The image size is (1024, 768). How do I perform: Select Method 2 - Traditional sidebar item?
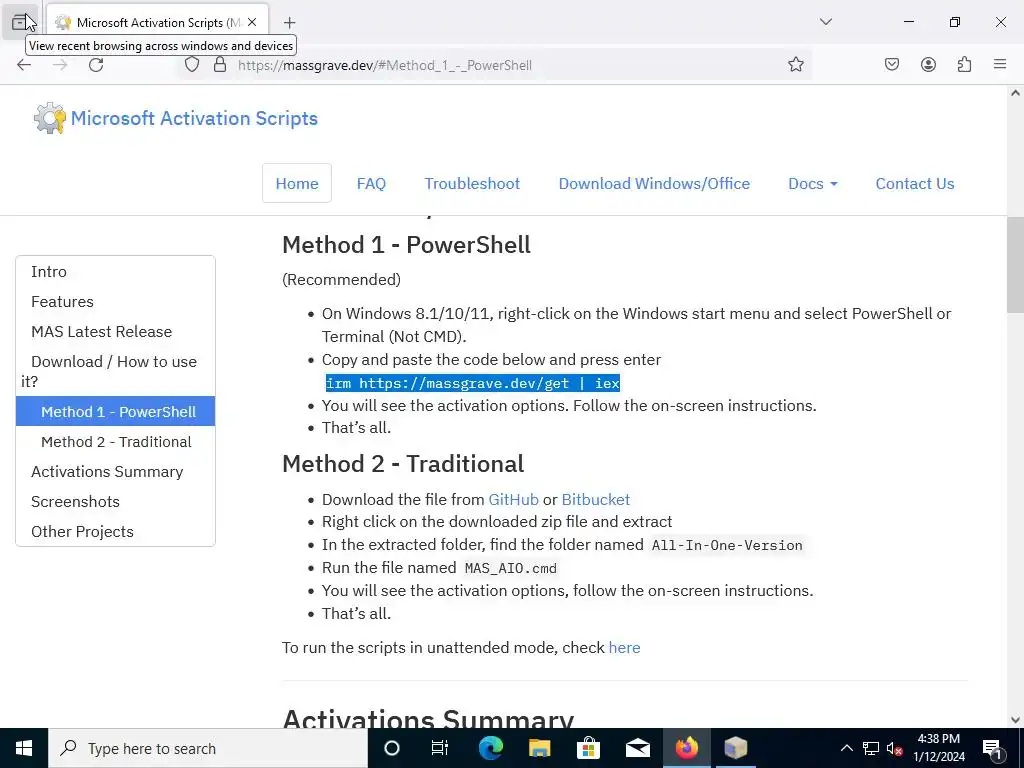click(x=116, y=441)
